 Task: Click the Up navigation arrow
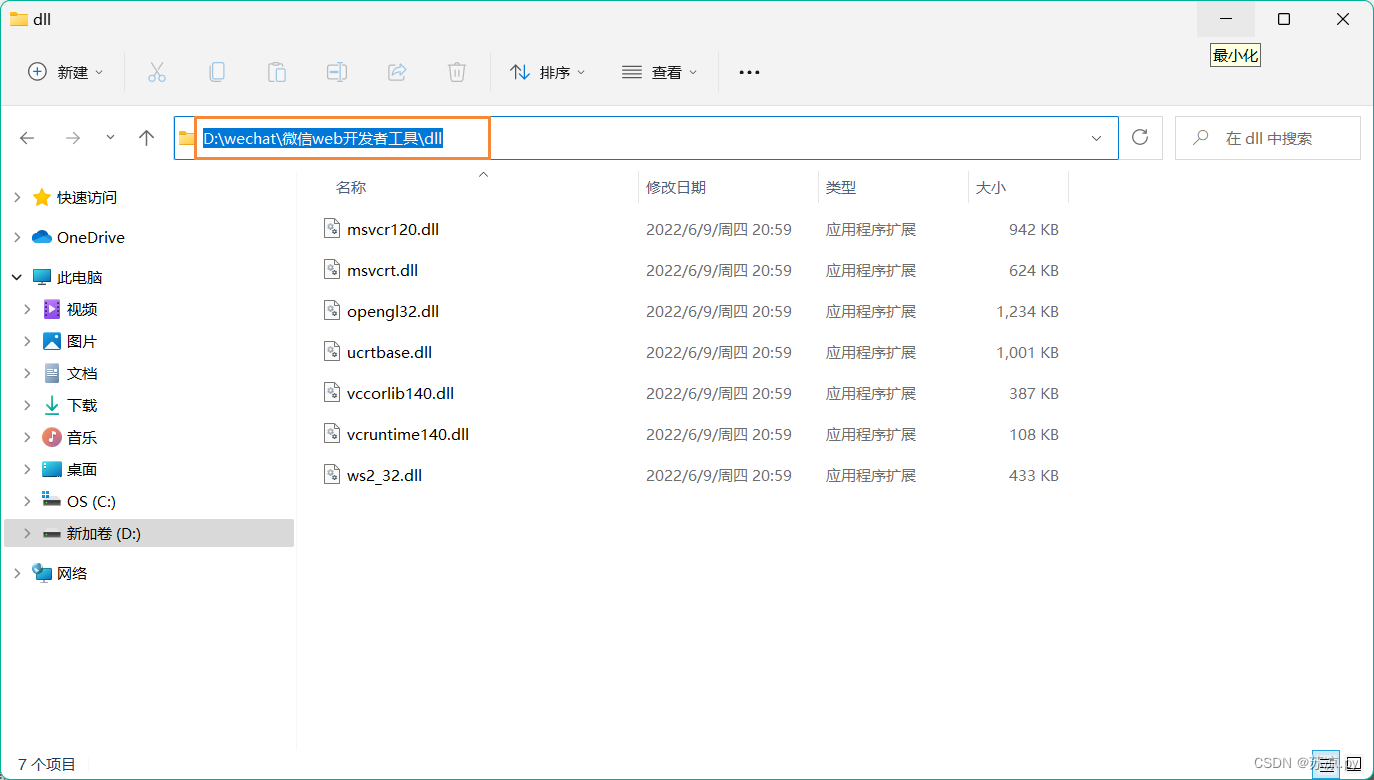tap(146, 137)
